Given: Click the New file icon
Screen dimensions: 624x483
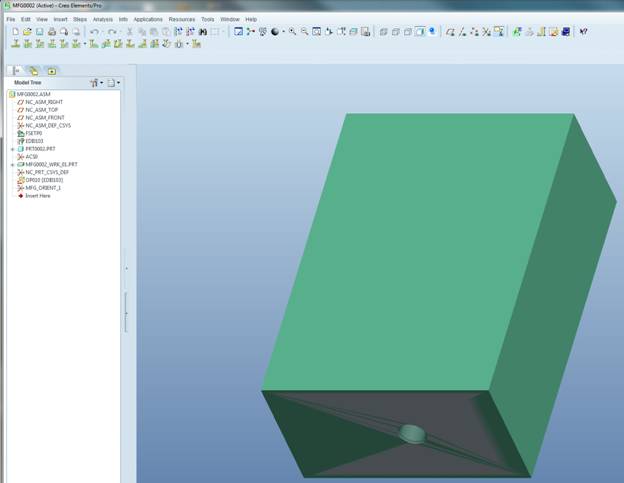Looking at the screenshot, I should tap(15, 32).
